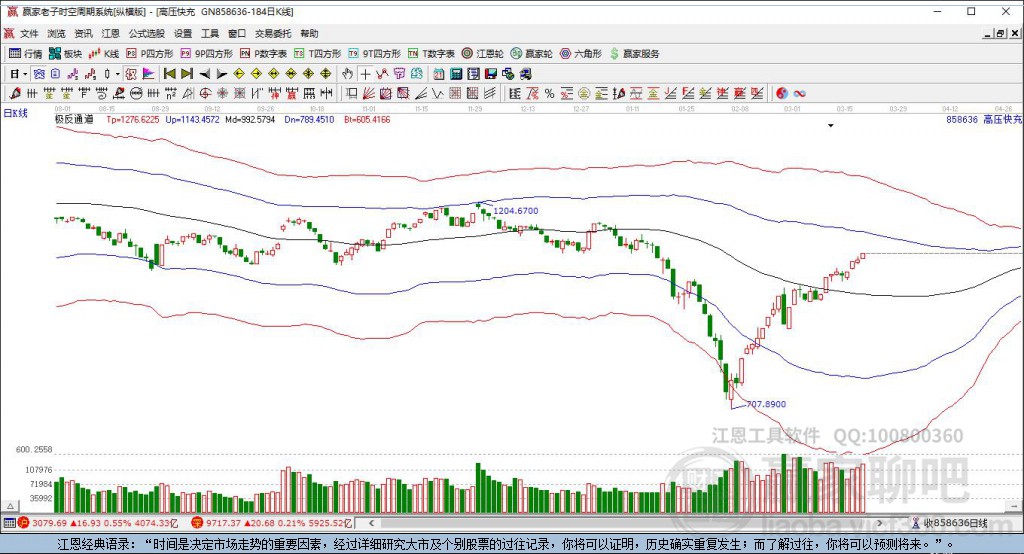This screenshot has width=1024, height=554.
Task: Select the zigzag wave line tool
Action: (438, 93)
